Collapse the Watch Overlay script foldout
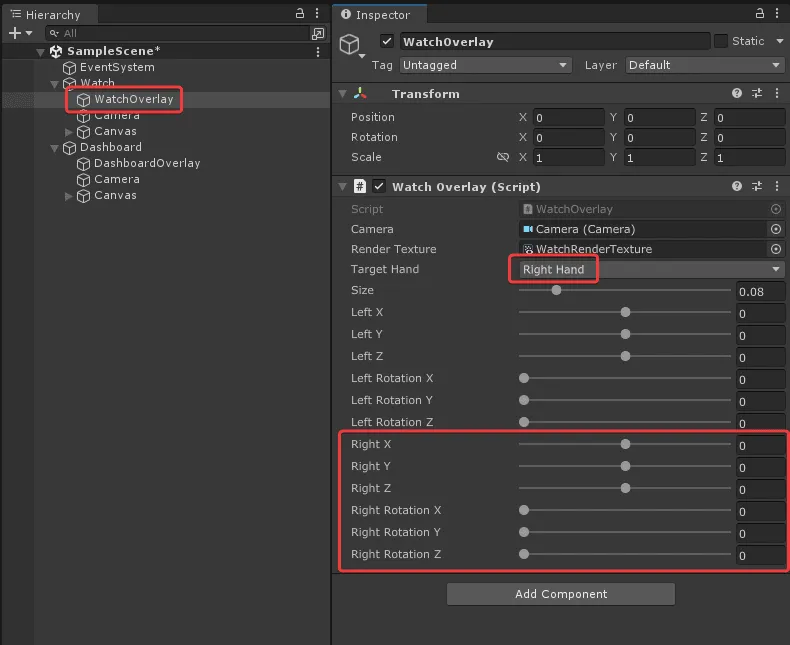790x645 pixels. (x=343, y=187)
